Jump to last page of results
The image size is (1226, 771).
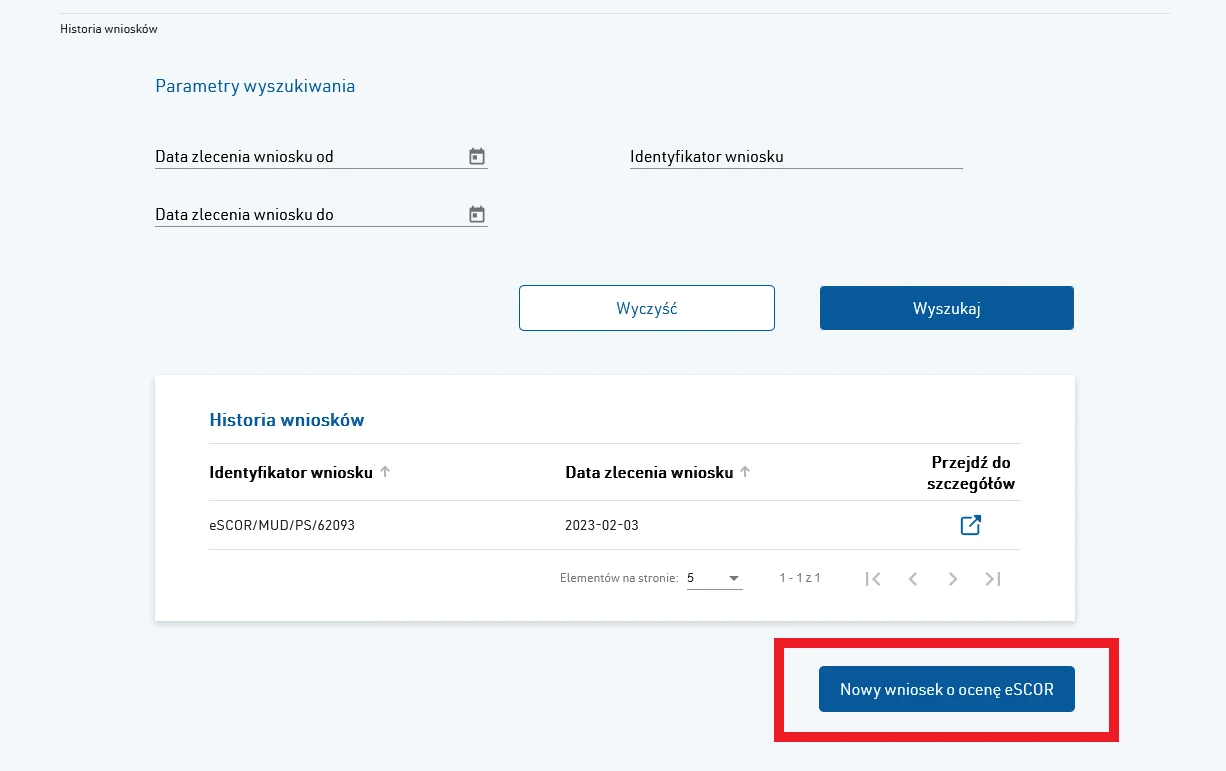point(993,578)
